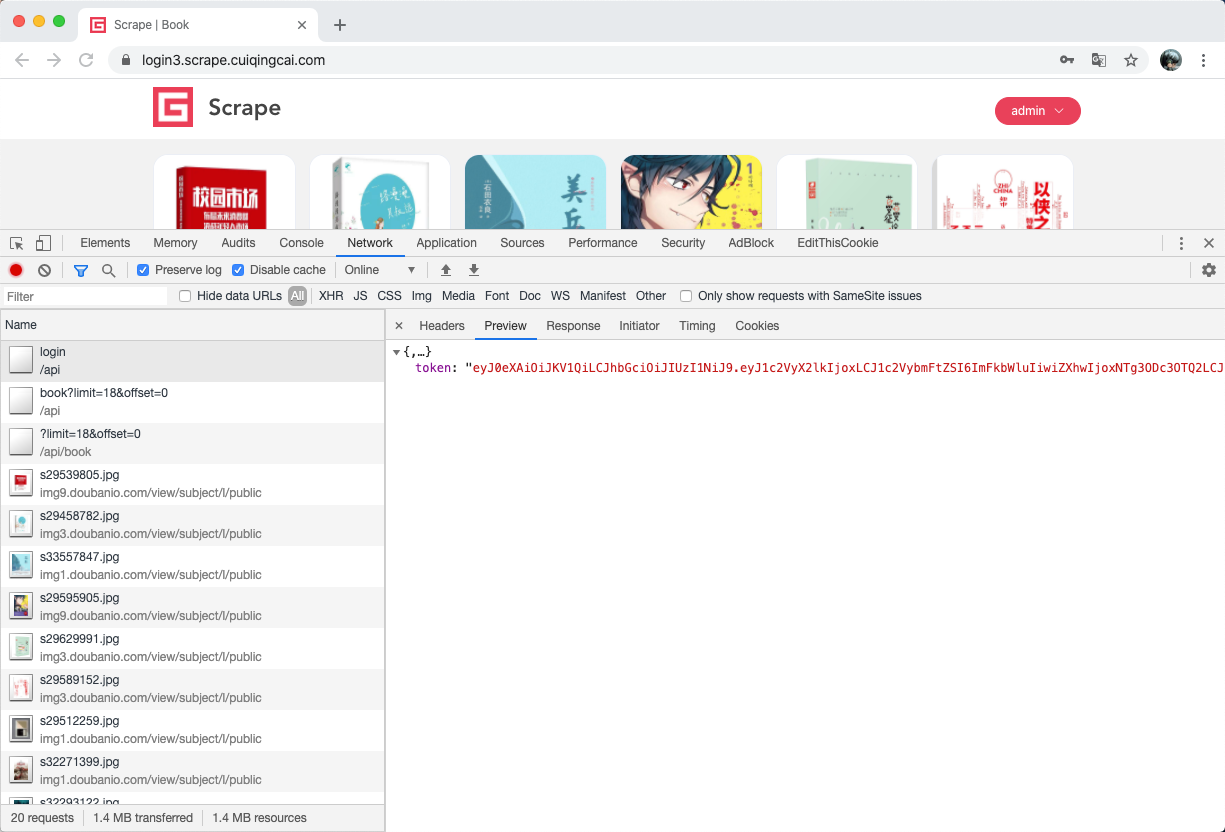Click the translate page icon
Image resolution: width=1225 pixels, height=832 pixels.
point(1099,60)
